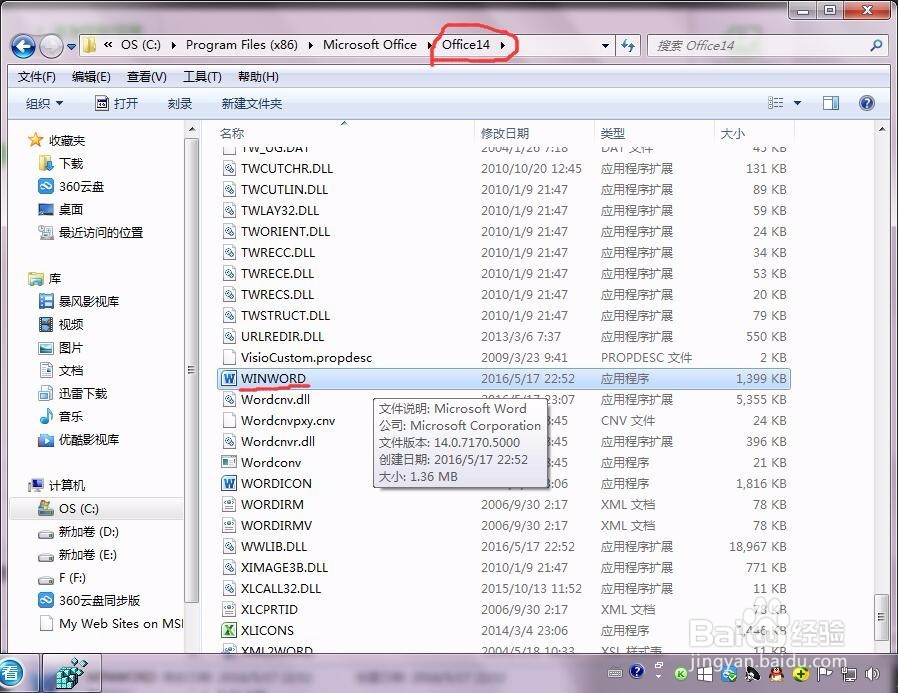The image size is (898, 693).
Task: Expand the Office14 breadcrumb arrow
Action: tap(503, 45)
